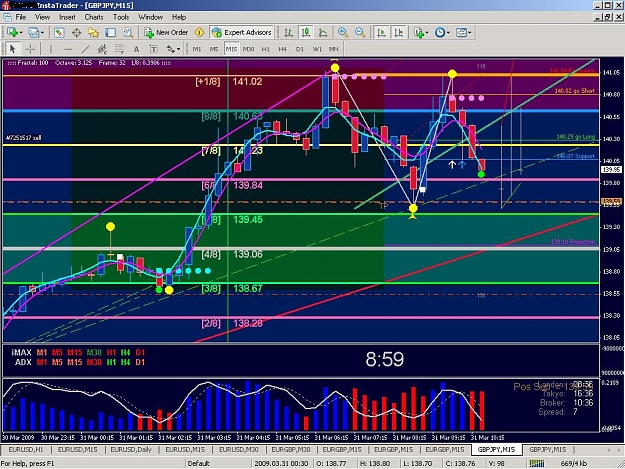Open Market Watch panel icon
The image size is (625, 469).
coord(59,32)
